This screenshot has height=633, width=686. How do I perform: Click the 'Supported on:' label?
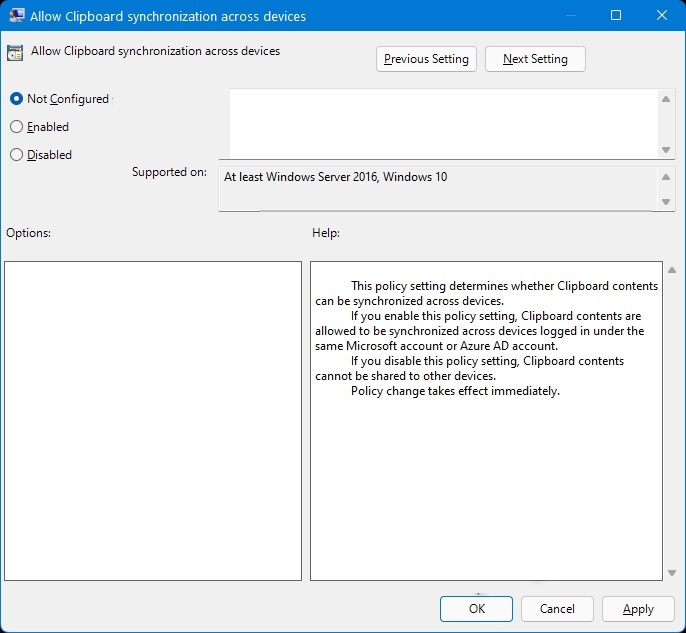(x=169, y=172)
